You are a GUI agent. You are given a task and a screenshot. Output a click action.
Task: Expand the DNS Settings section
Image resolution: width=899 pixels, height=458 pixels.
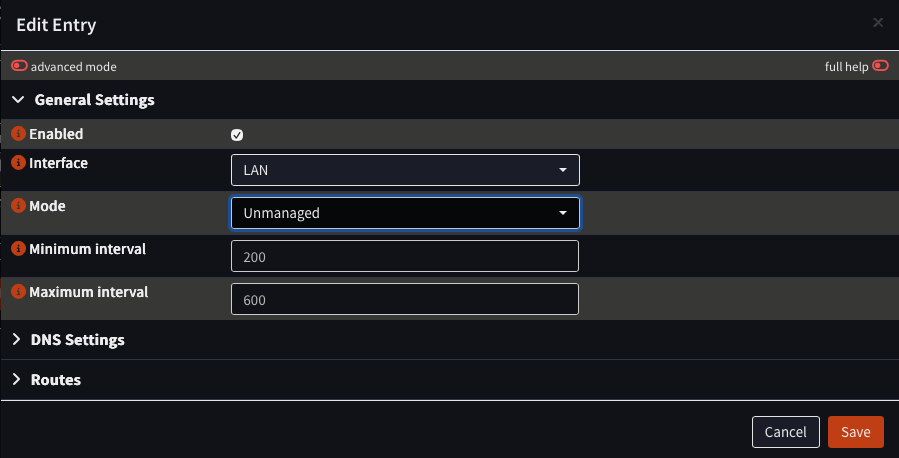click(77, 340)
